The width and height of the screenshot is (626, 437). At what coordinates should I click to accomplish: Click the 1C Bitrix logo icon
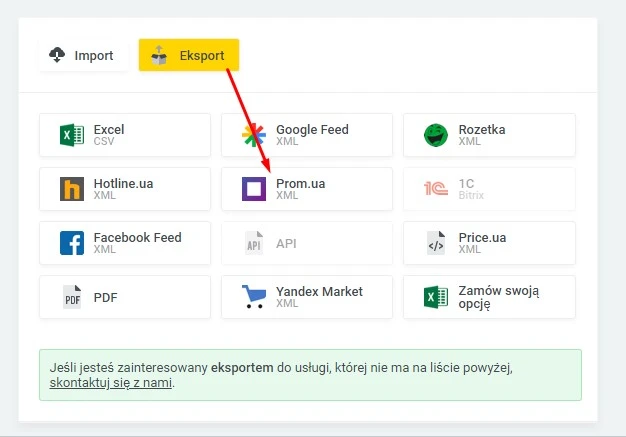coord(435,189)
